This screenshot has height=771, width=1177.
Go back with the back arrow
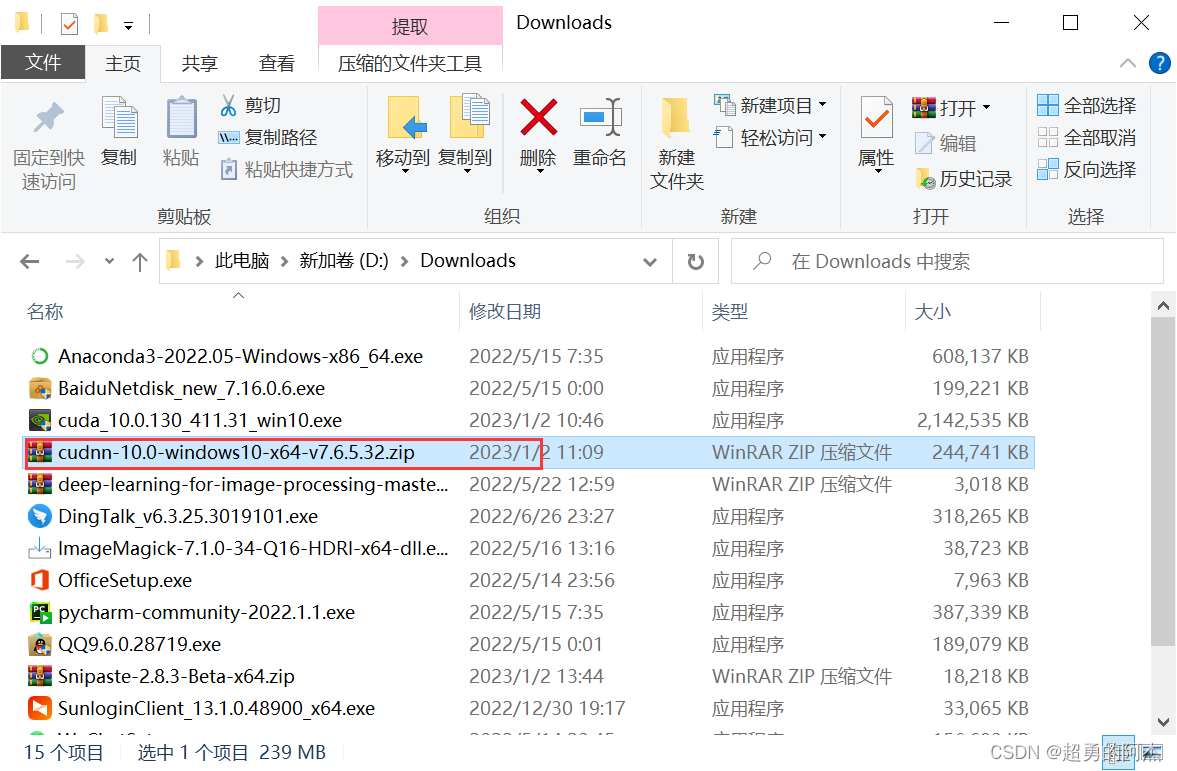(x=29, y=261)
